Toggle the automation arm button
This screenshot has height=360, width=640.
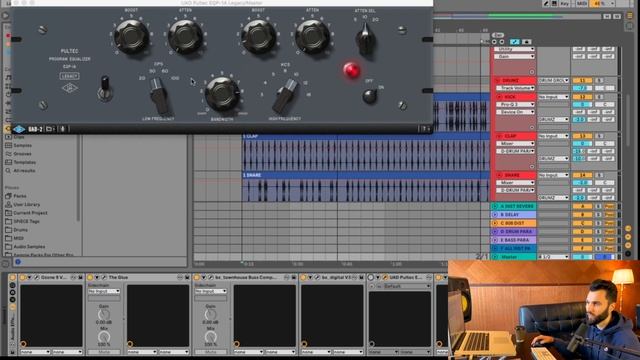[x=515, y=42]
